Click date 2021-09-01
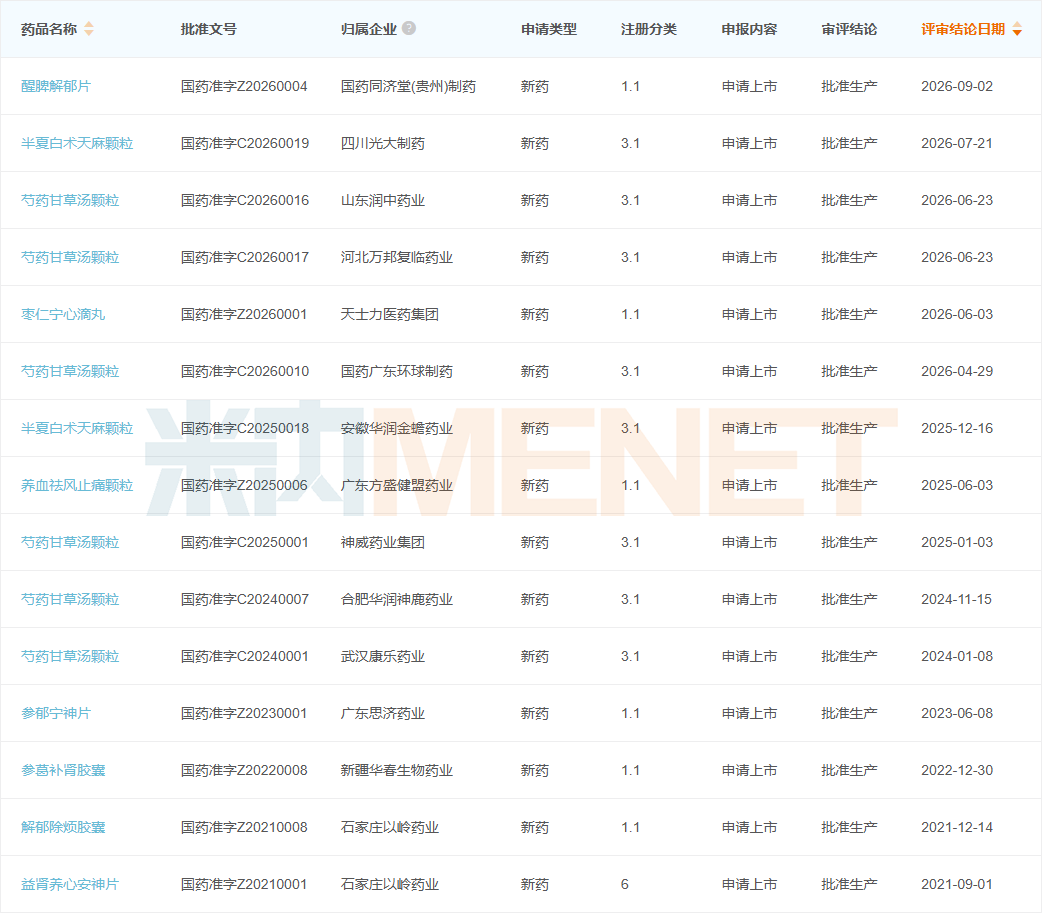The image size is (1043, 915). click(x=957, y=885)
